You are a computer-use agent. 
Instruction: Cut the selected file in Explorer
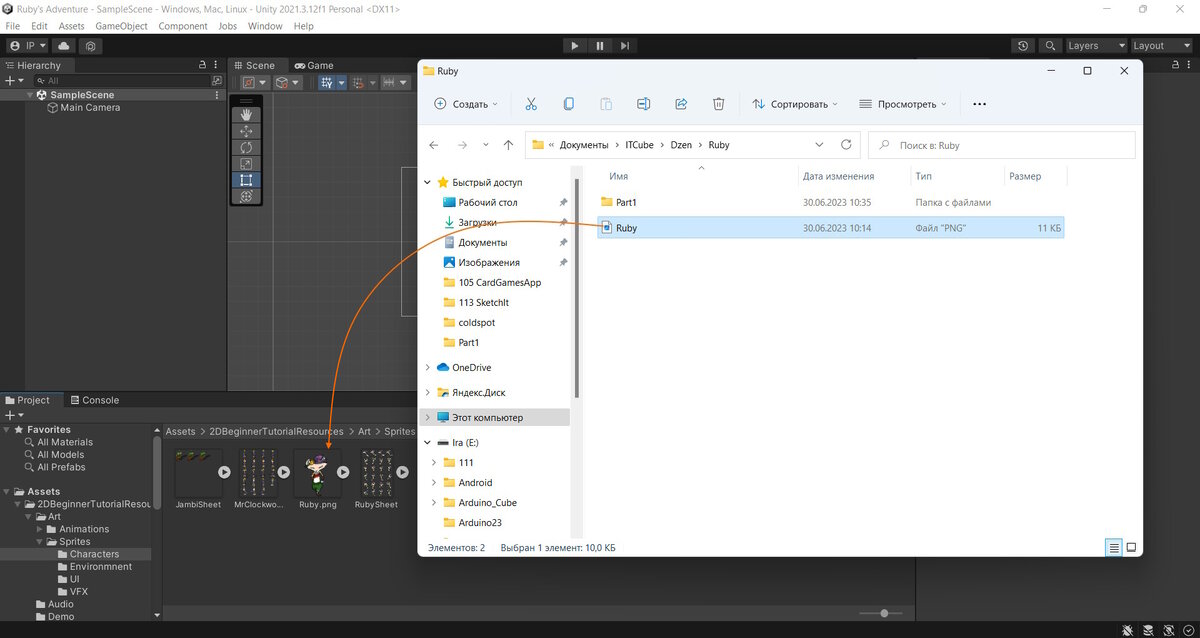531,104
